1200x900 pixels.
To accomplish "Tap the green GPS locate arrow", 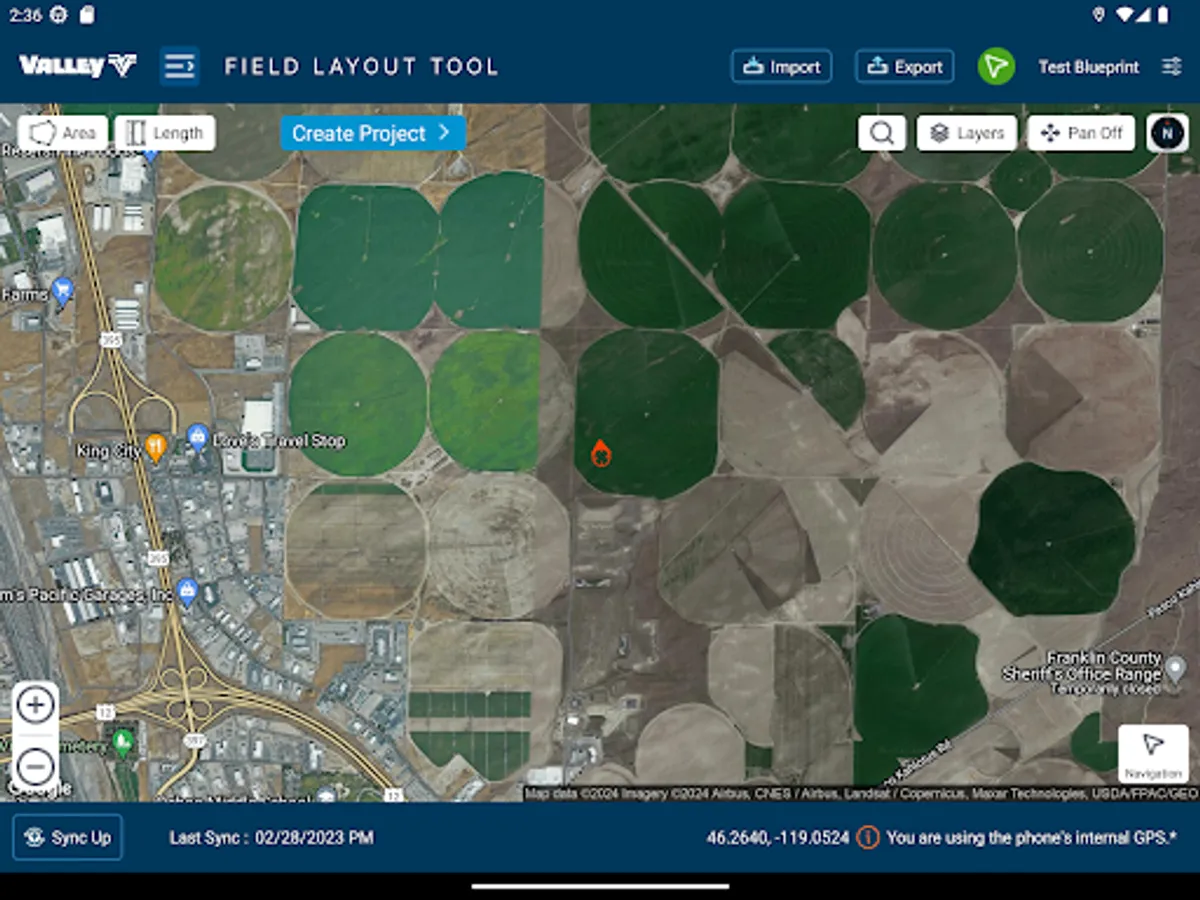I will point(996,66).
